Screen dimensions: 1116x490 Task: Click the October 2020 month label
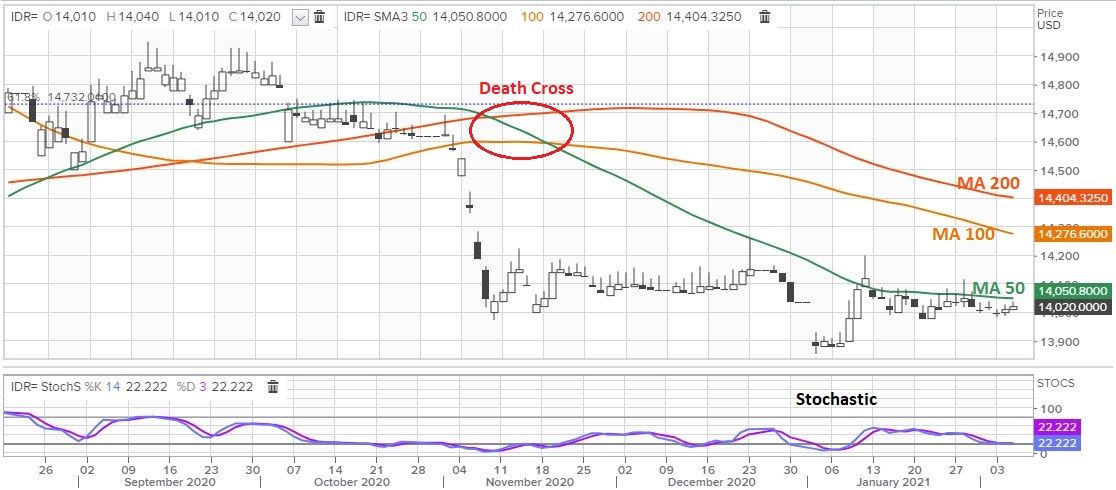352,482
